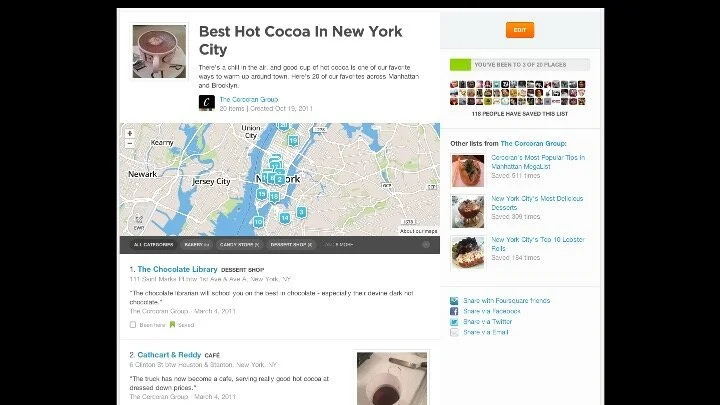Viewport: 720px width, 405px height.
Task: Click the Facebook share icon
Action: pos(454,311)
